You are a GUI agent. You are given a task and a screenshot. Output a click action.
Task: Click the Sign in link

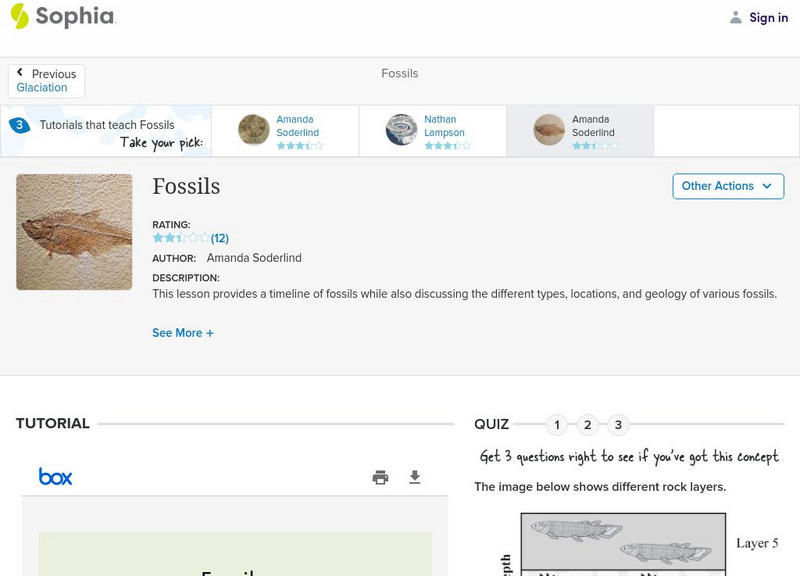tap(768, 17)
